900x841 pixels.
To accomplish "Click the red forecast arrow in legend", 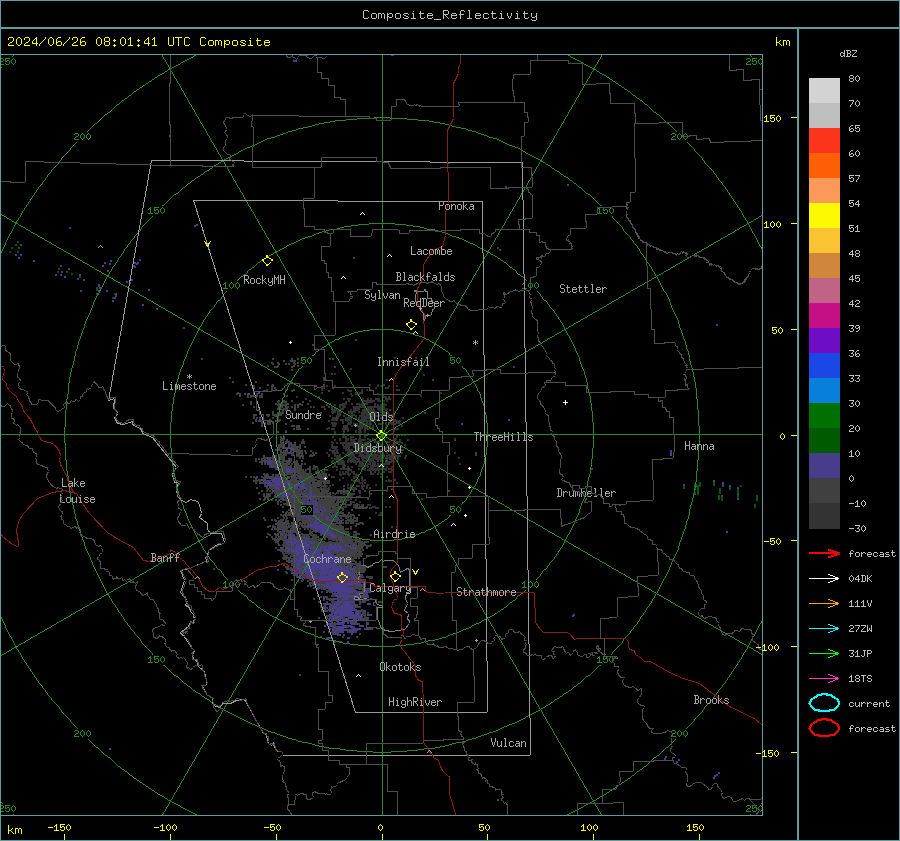I will [824, 553].
